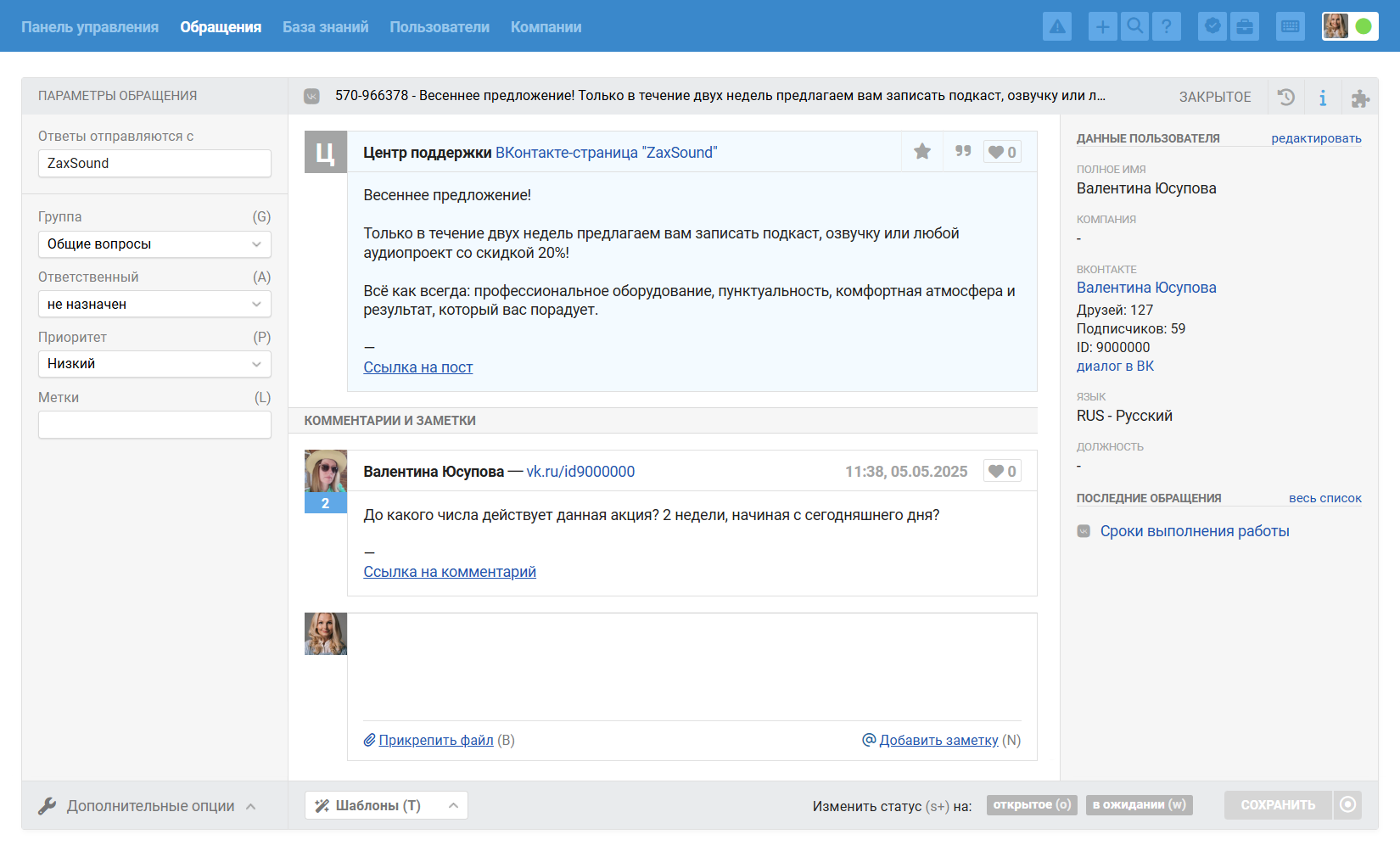Open Обращения section
1400x851 pixels.
(221, 27)
